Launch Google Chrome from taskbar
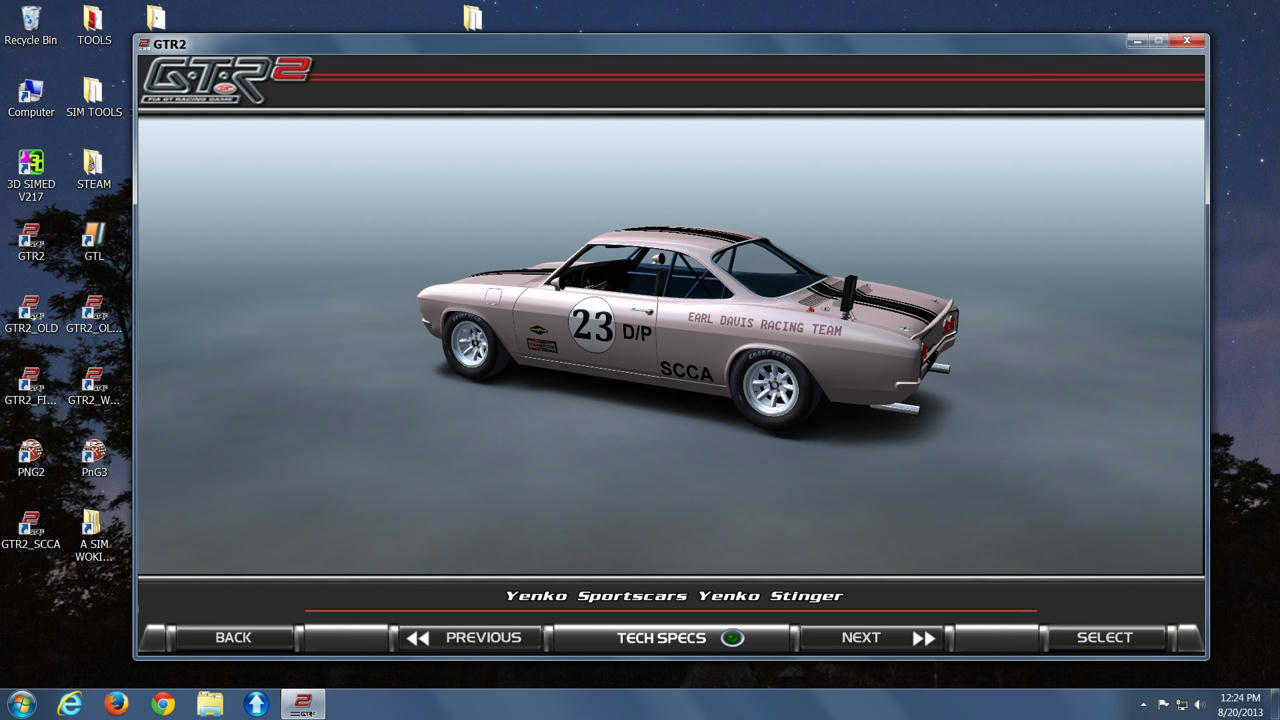 point(163,704)
